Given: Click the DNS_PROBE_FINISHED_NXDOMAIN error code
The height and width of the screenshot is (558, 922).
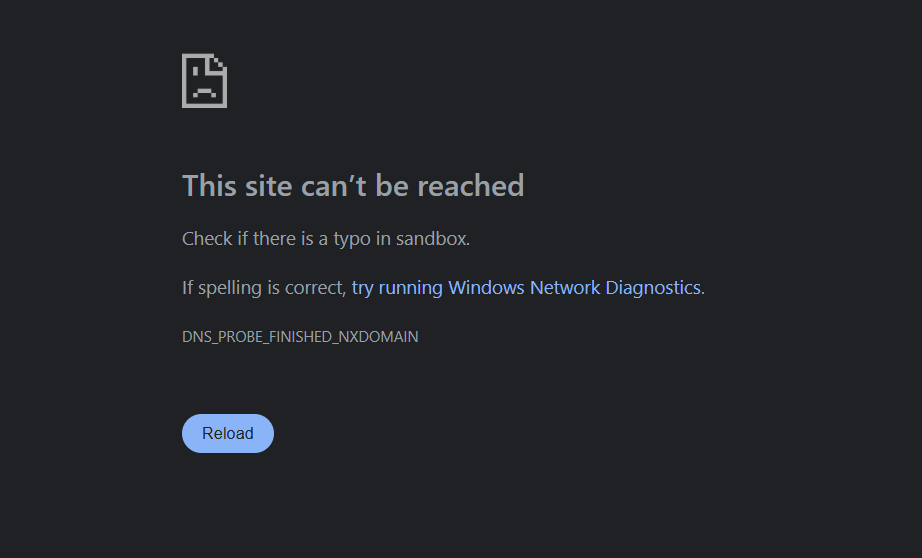Looking at the screenshot, I should click(x=300, y=337).
